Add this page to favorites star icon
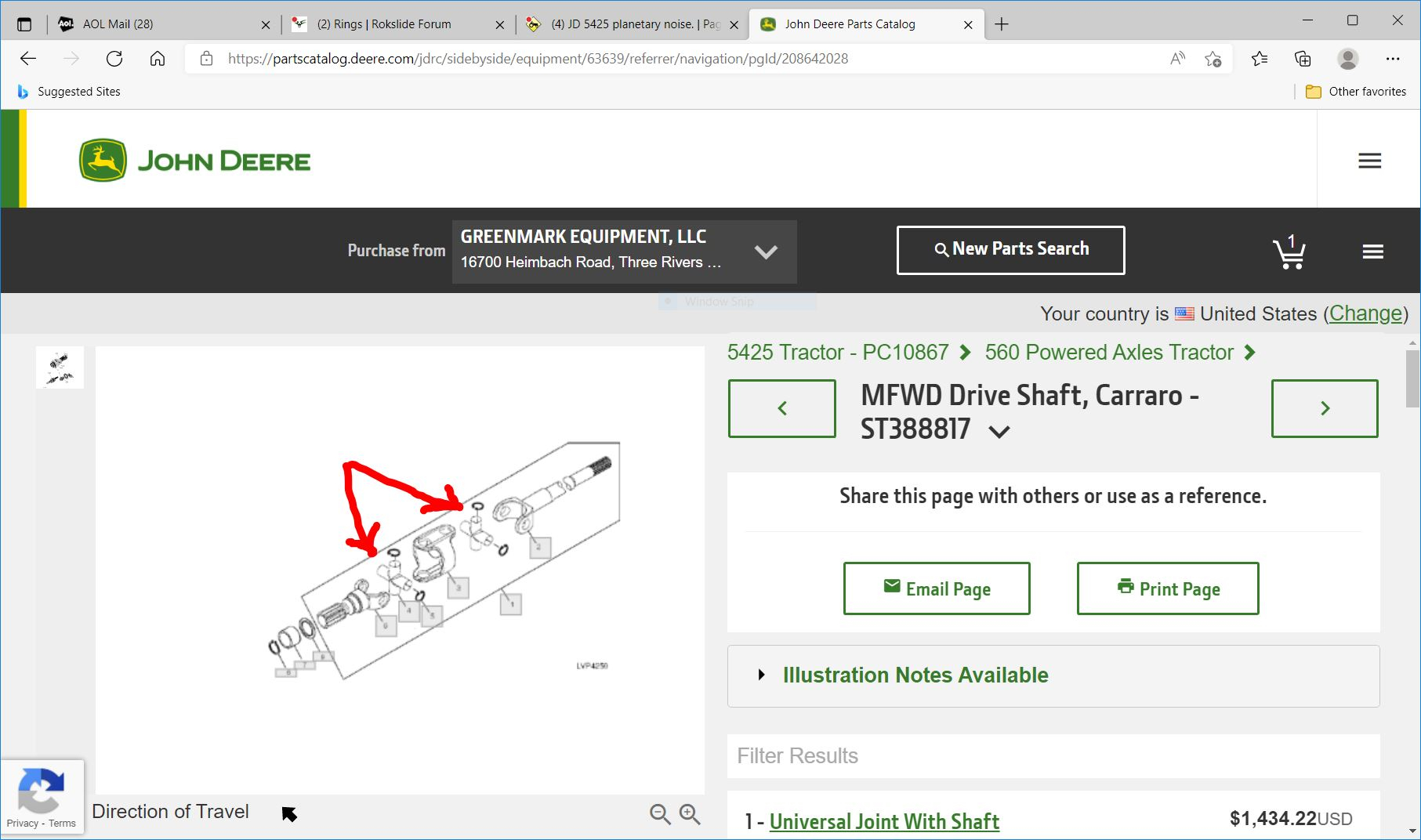 [x=1213, y=59]
